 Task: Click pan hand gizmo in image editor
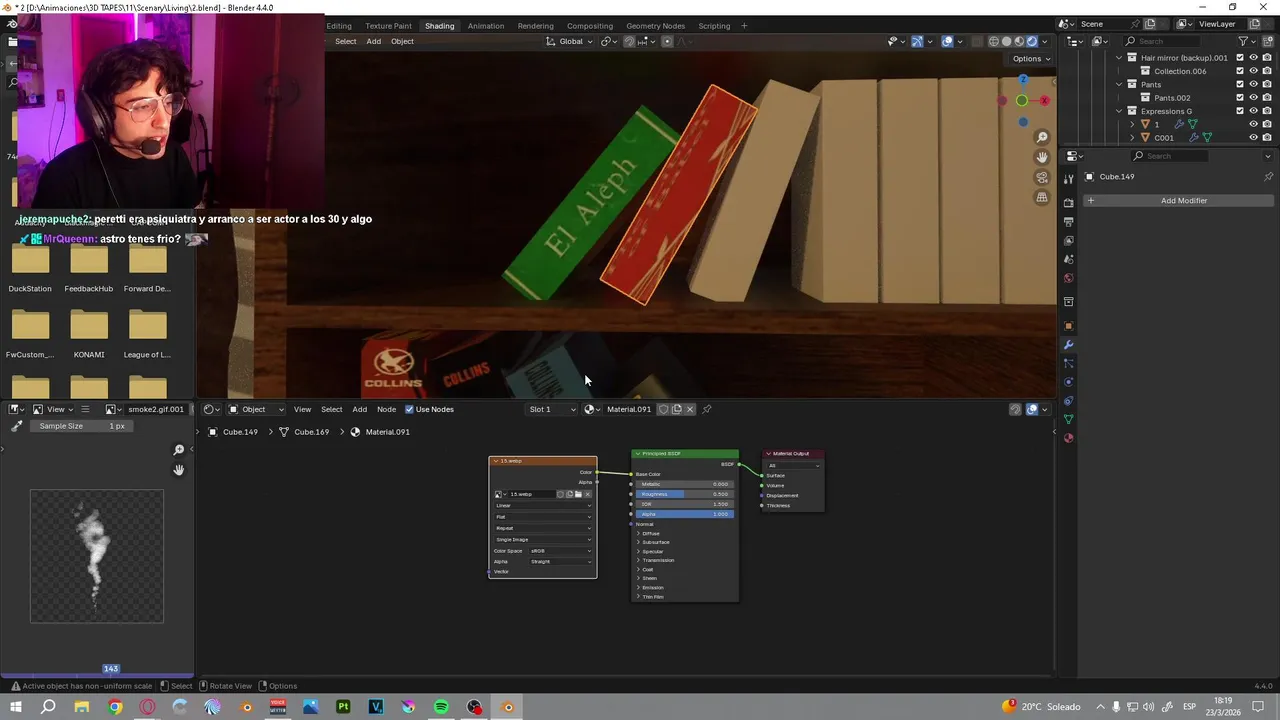(179, 470)
